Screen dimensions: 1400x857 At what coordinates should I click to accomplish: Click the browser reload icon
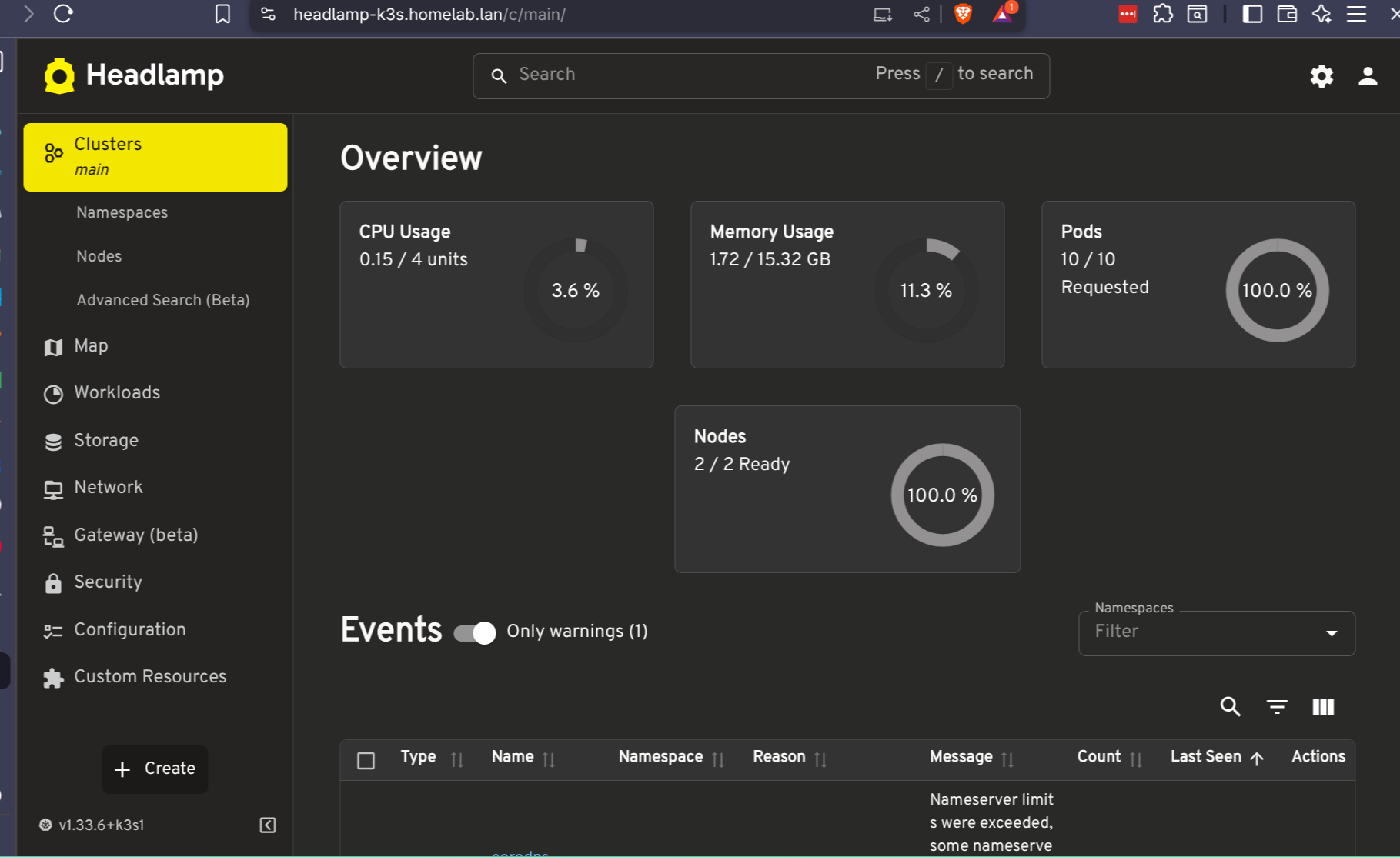click(x=63, y=14)
